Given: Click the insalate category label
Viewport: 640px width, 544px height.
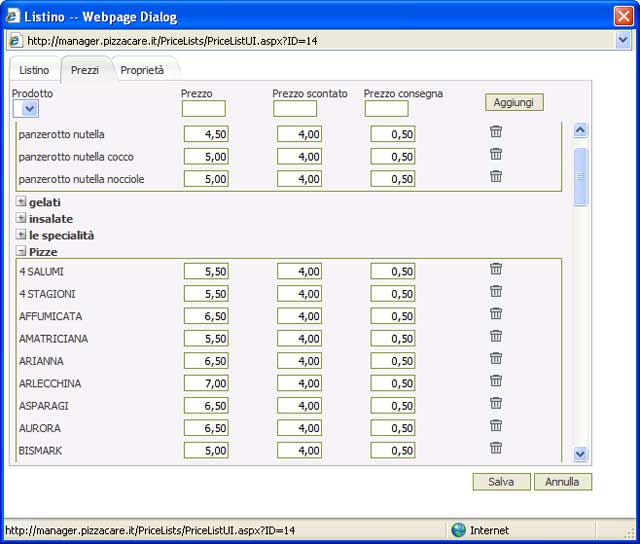Looking at the screenshot, I should (x=51, y=219).
